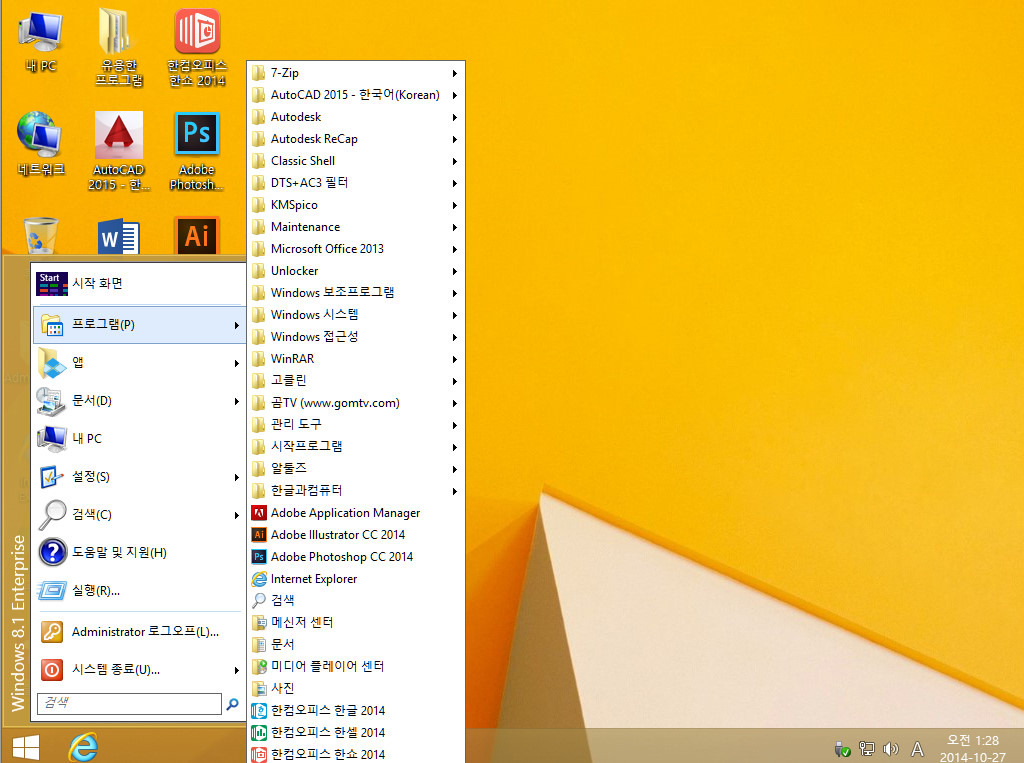
Task: Expand the 7-Zip folder submenu arrow
Action: pos(455,73)
